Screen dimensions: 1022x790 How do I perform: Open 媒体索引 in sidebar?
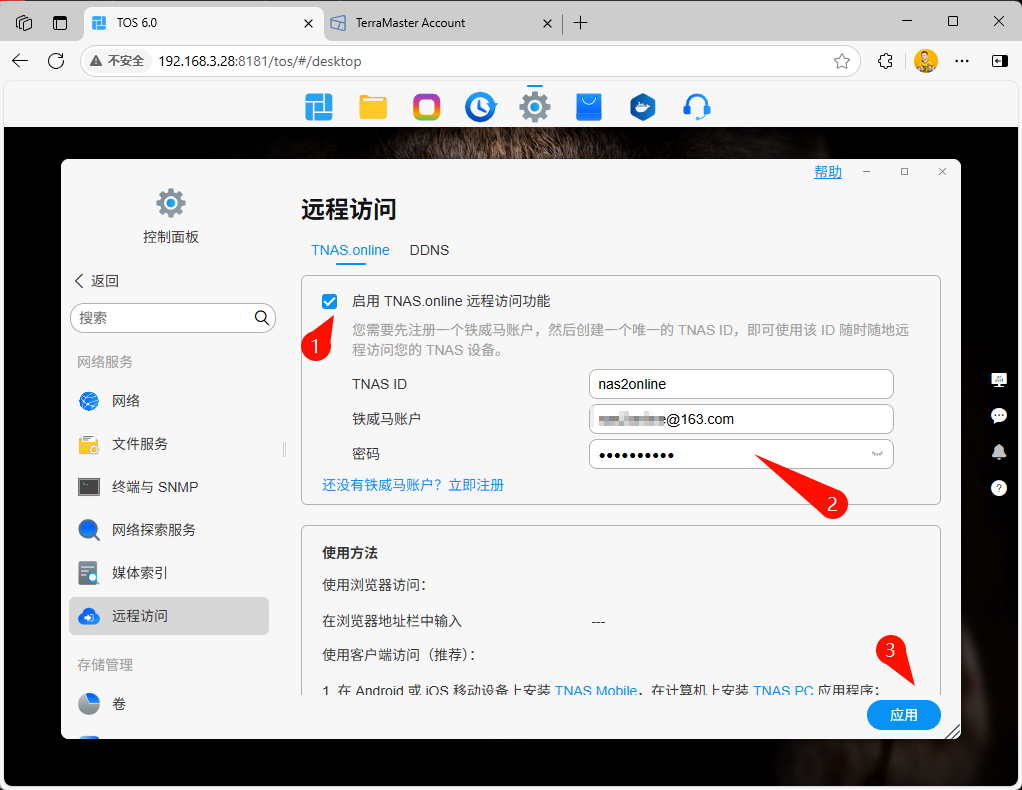click(169, 573)
